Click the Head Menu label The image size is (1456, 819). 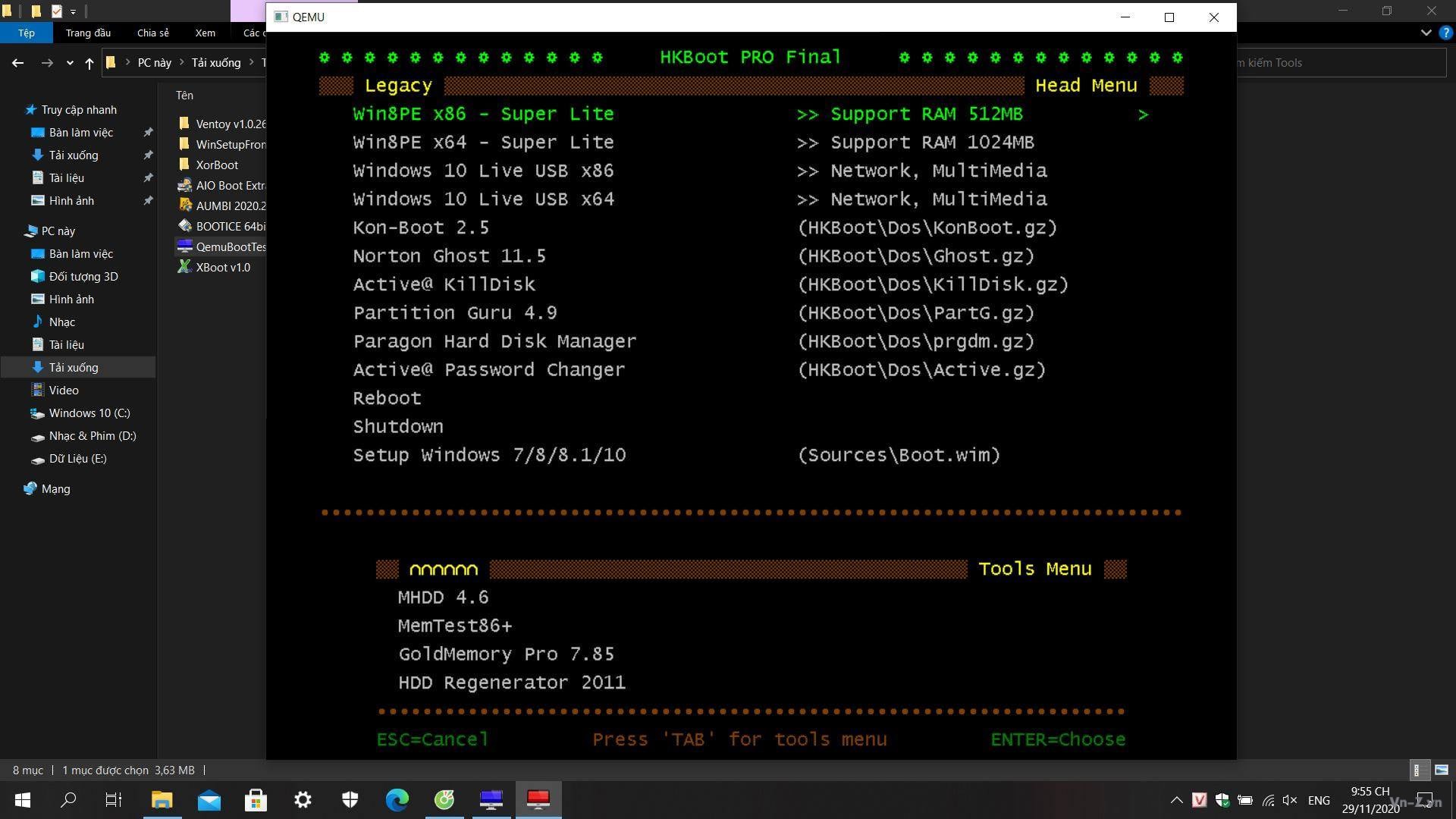tap(1086, 86)
